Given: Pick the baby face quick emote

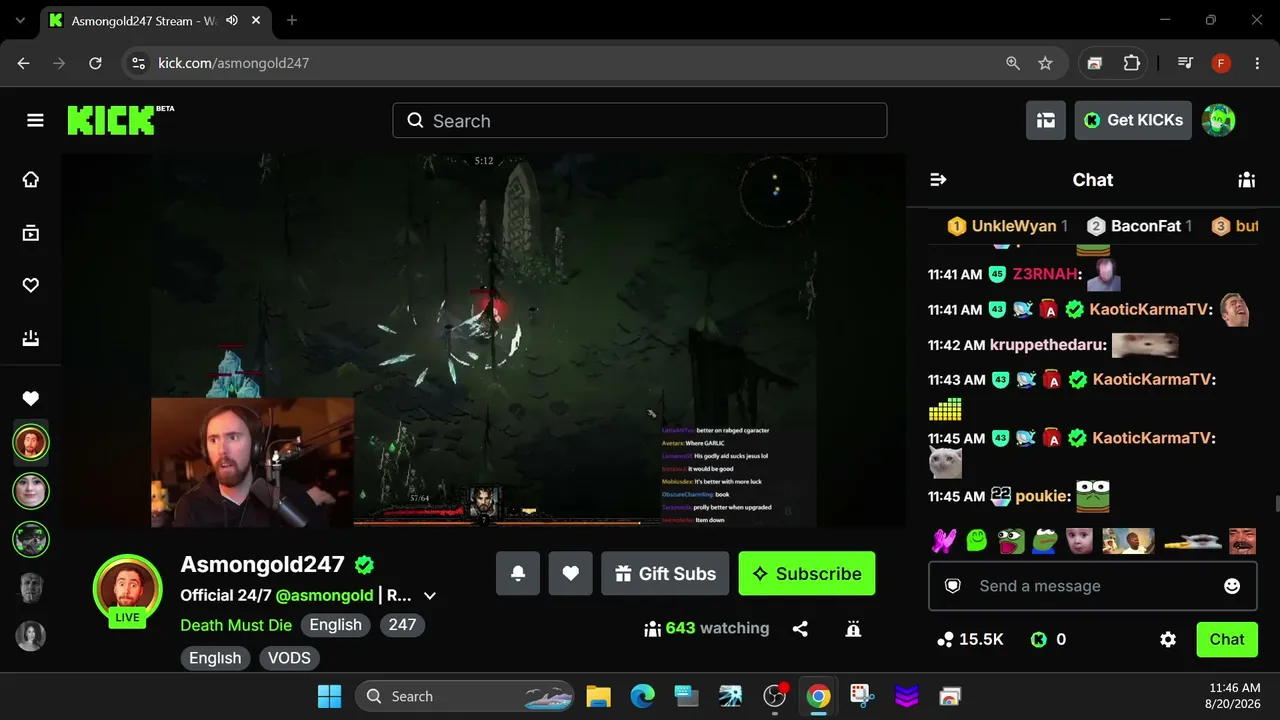Looking at the screenshot, I should pos(1079,541).
